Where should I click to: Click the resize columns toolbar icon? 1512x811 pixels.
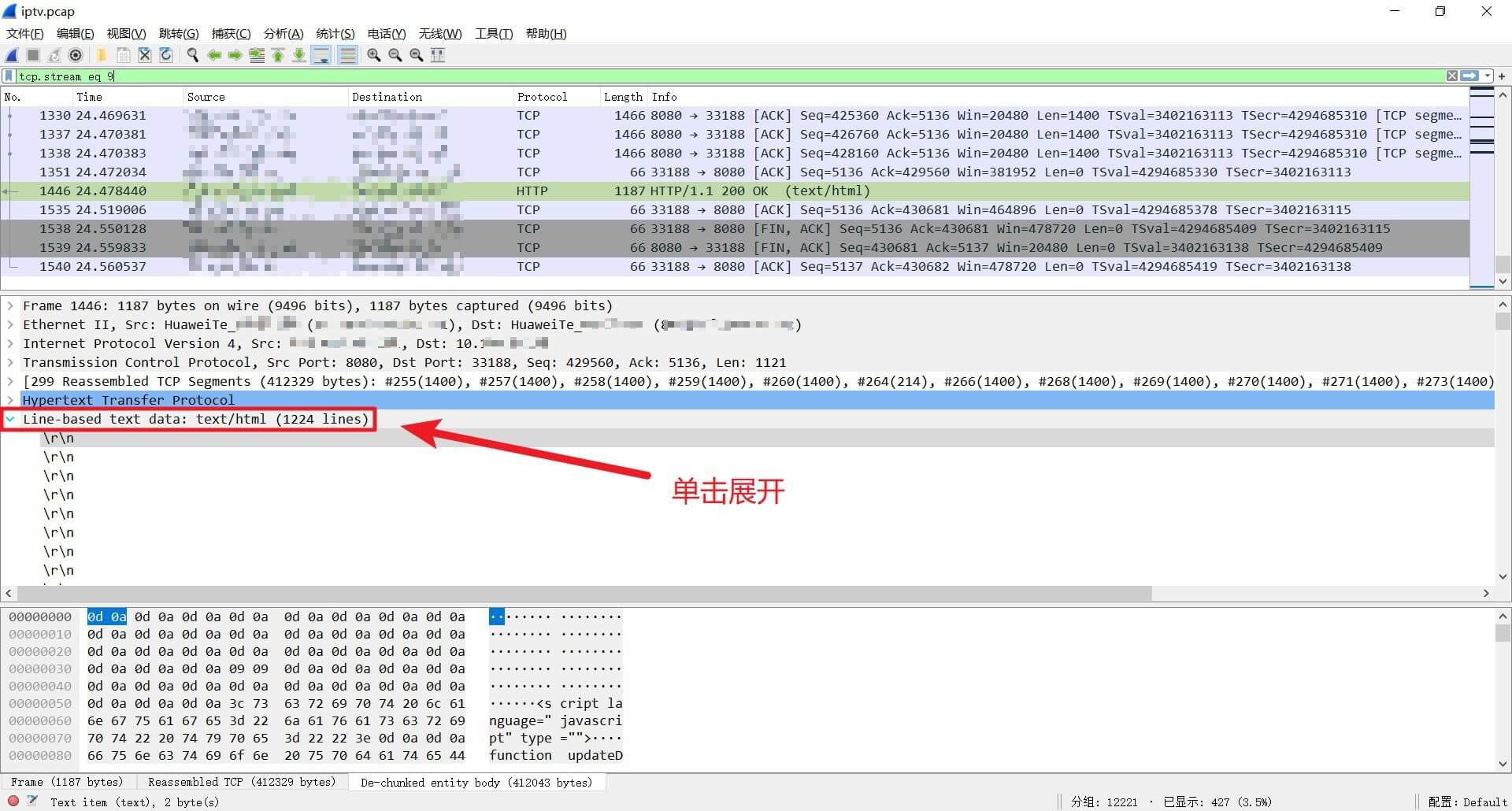pyautogui.click(x=439, y=55)
